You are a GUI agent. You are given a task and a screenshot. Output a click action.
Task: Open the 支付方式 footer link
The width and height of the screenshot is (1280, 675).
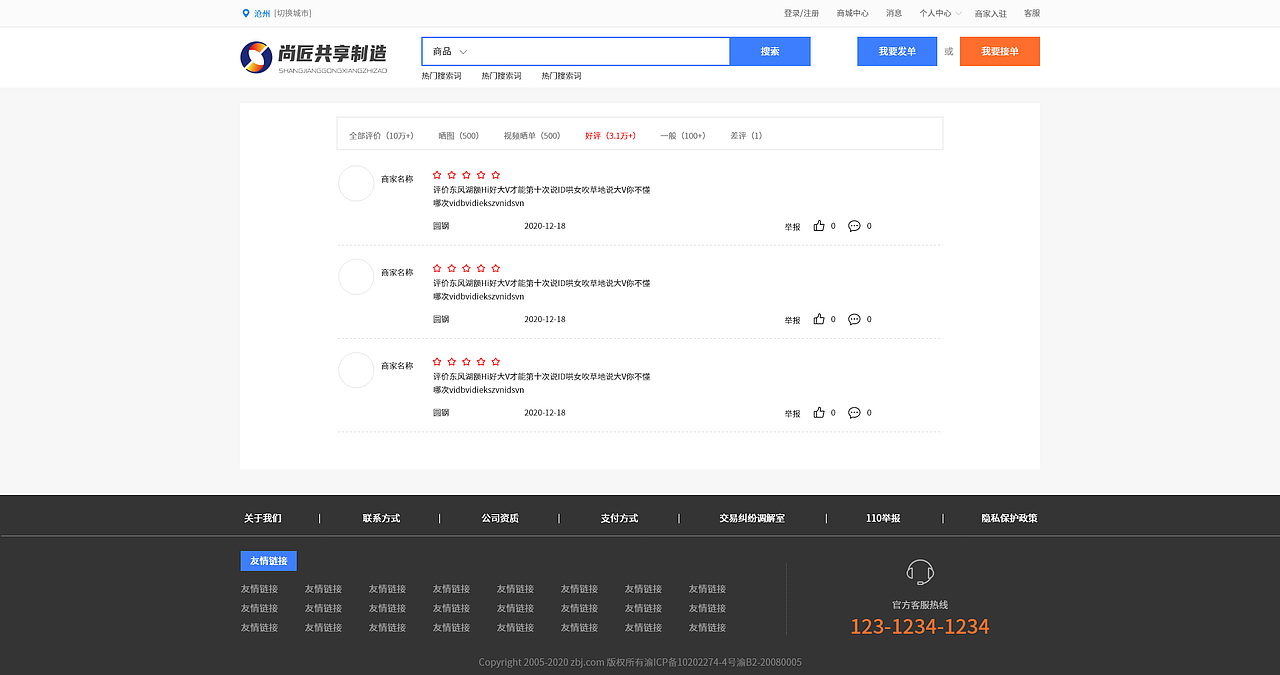pos(619,518)
